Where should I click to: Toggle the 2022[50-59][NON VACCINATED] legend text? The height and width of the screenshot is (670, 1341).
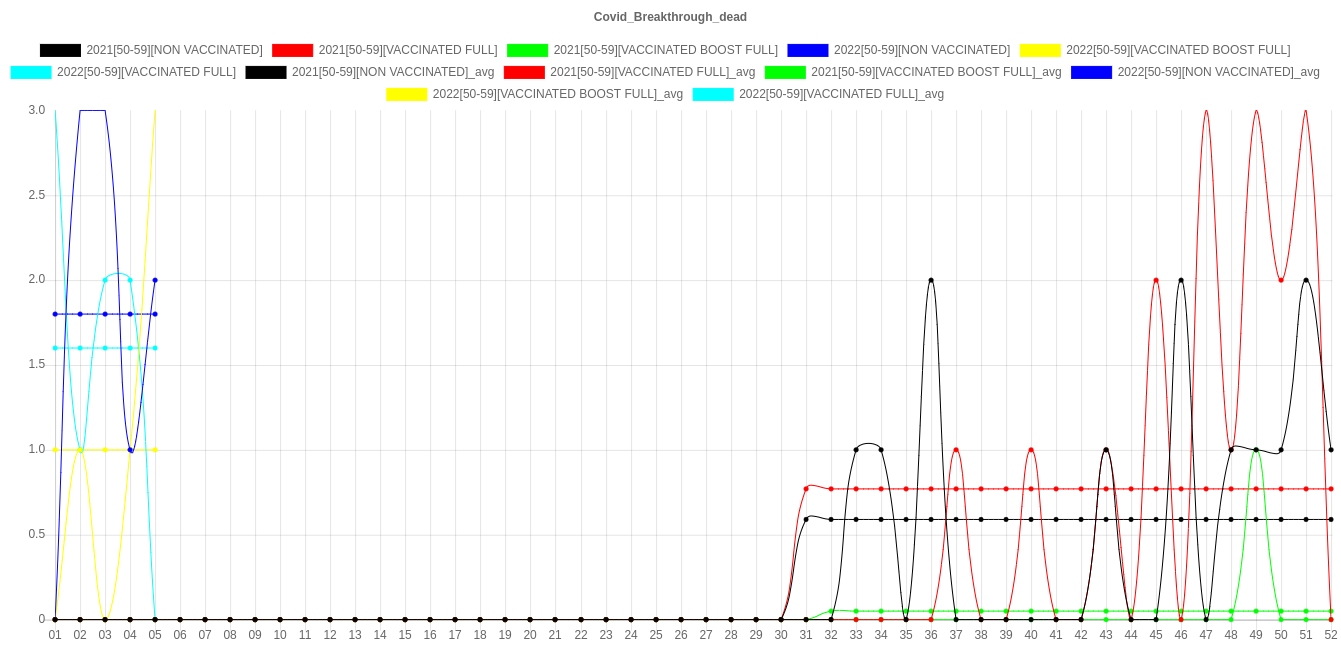921,50
